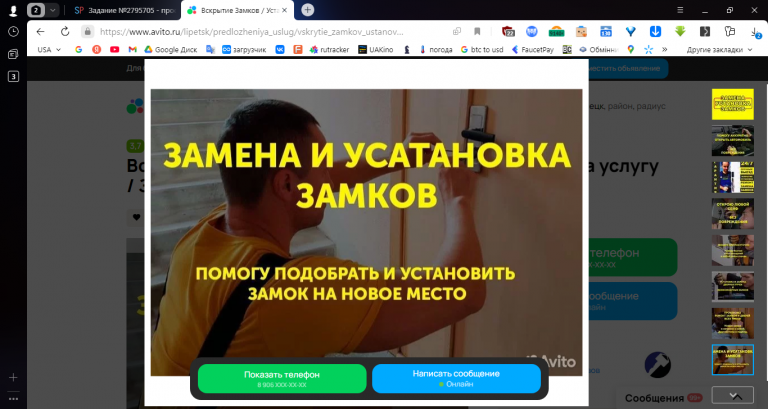Open the 'погода' bookmark
The image size is (768, 409).
click(x=435, y=49)
